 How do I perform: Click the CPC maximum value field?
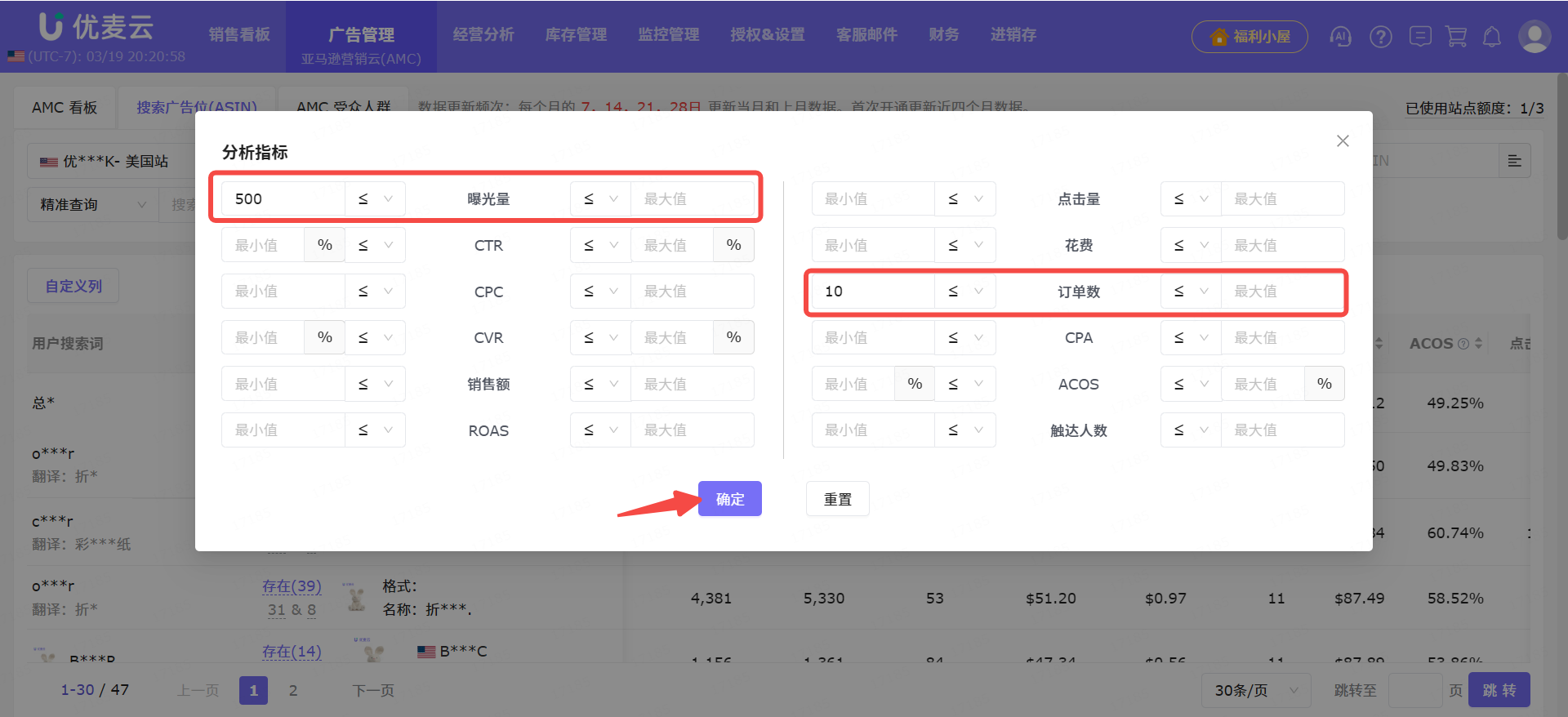click(692, 291)
